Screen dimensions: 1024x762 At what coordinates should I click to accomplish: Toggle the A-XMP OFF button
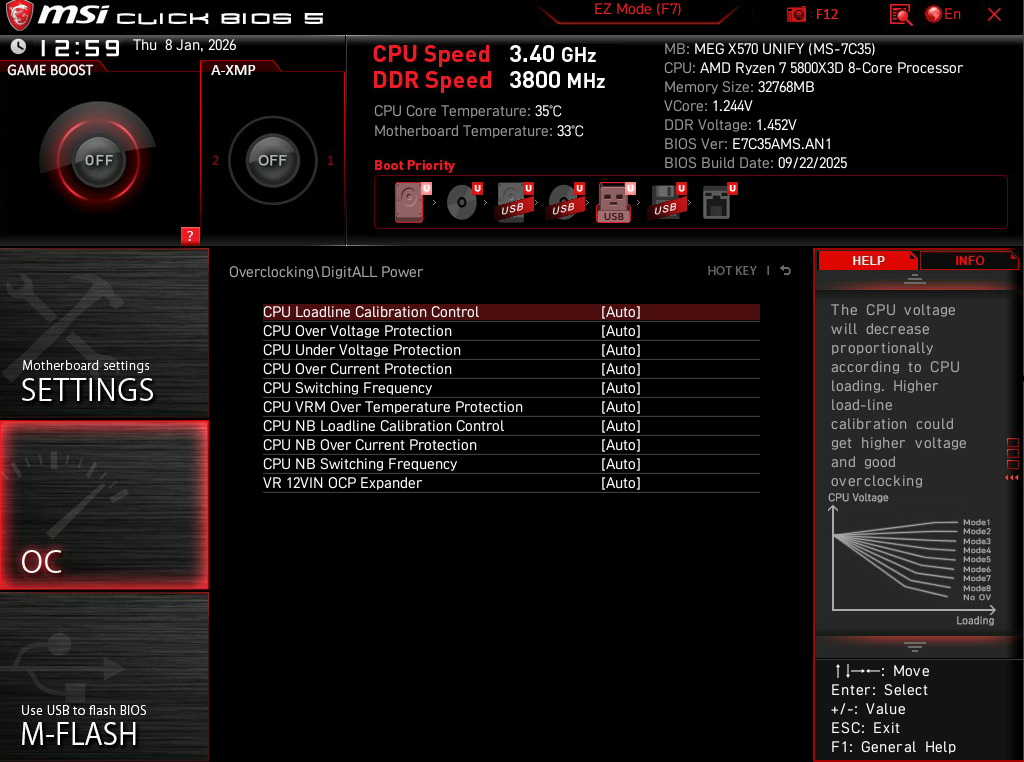(x=272, y=161)
